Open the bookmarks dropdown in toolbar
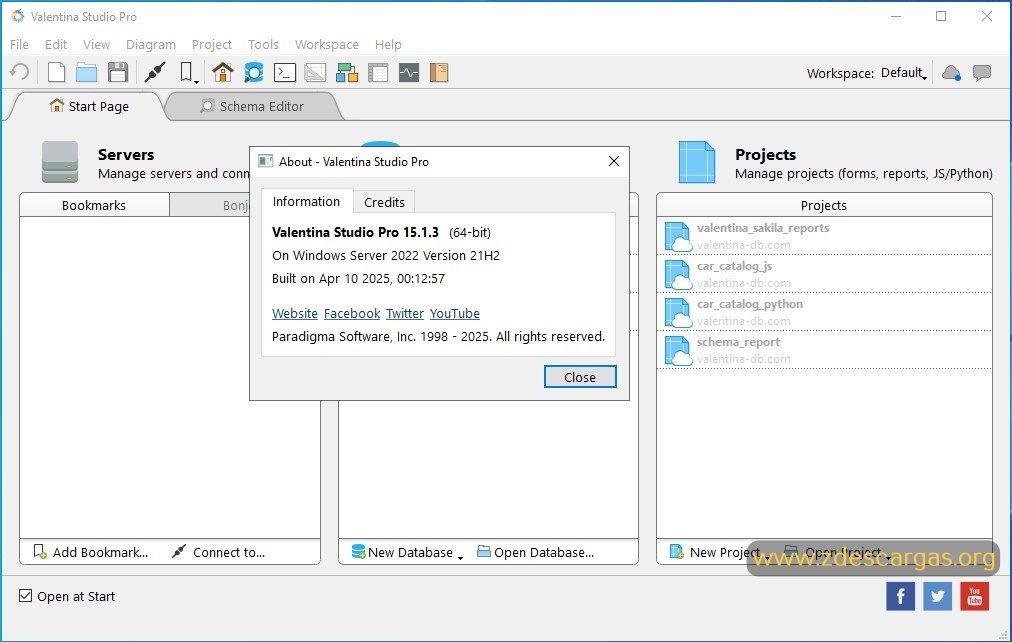Image resolution: width=1012 pixels, height=642 pixels. (188, 72)
